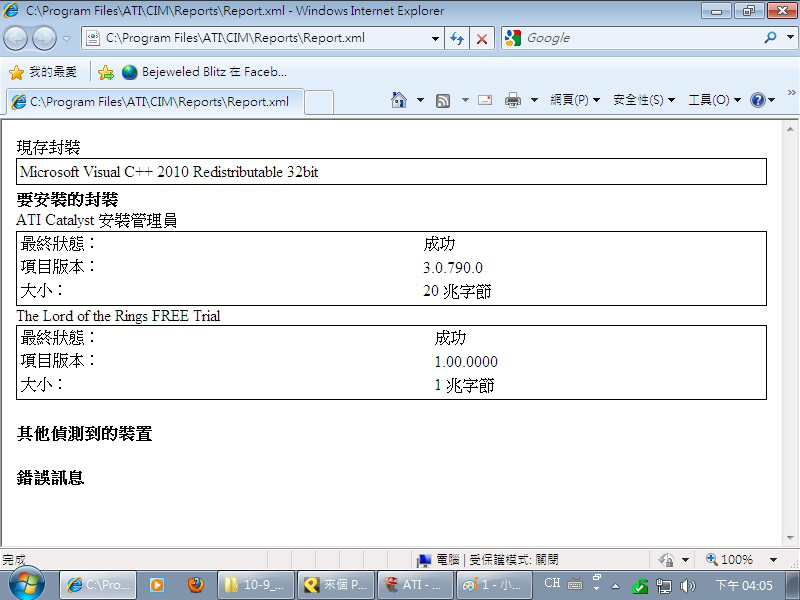Click the green safely remove hardware tray icon
The width and height of the screenshot is (800, 600).
pyautogui.click(x=640, y=586)
